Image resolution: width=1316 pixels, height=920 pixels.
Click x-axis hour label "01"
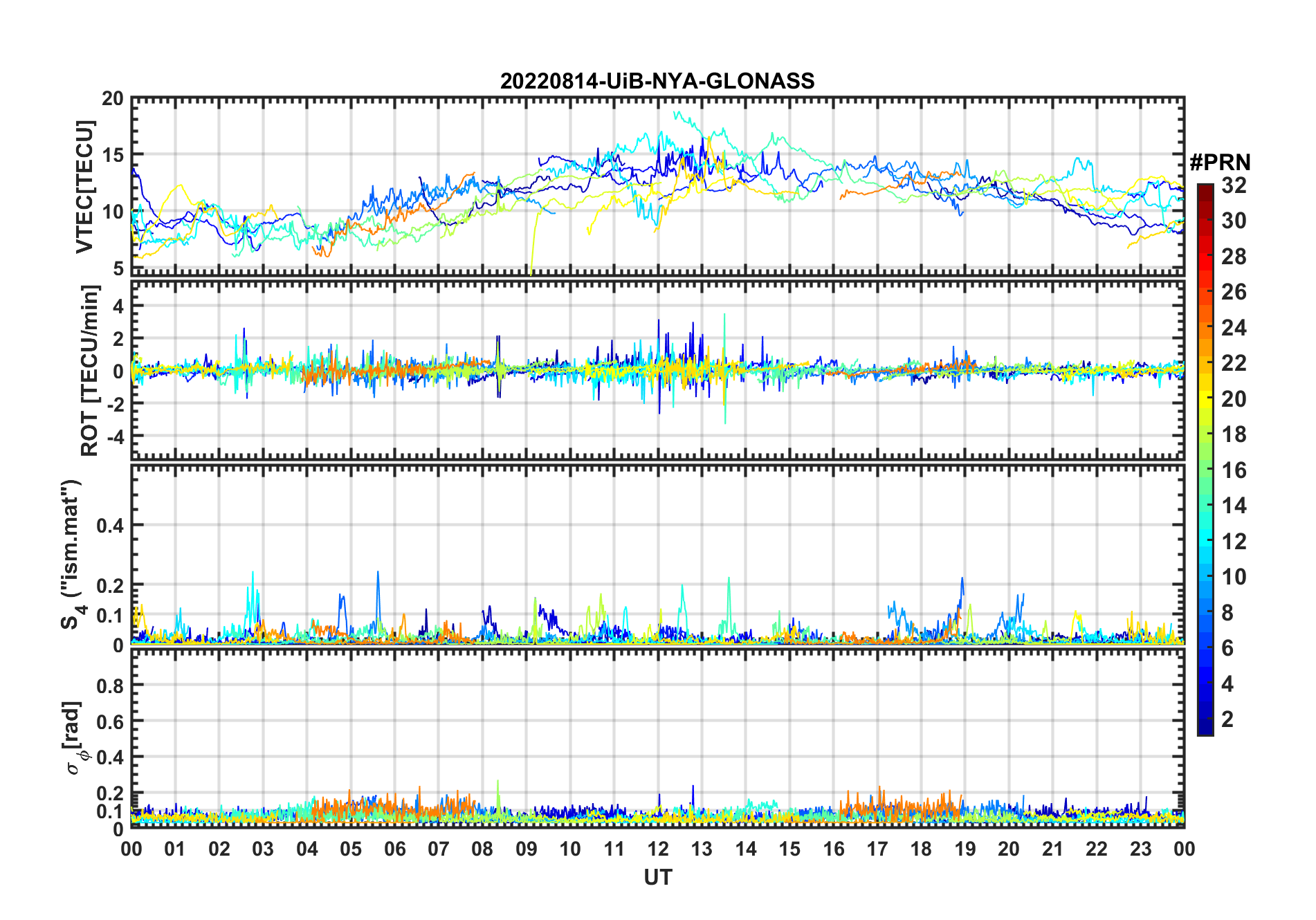point(175,849)
